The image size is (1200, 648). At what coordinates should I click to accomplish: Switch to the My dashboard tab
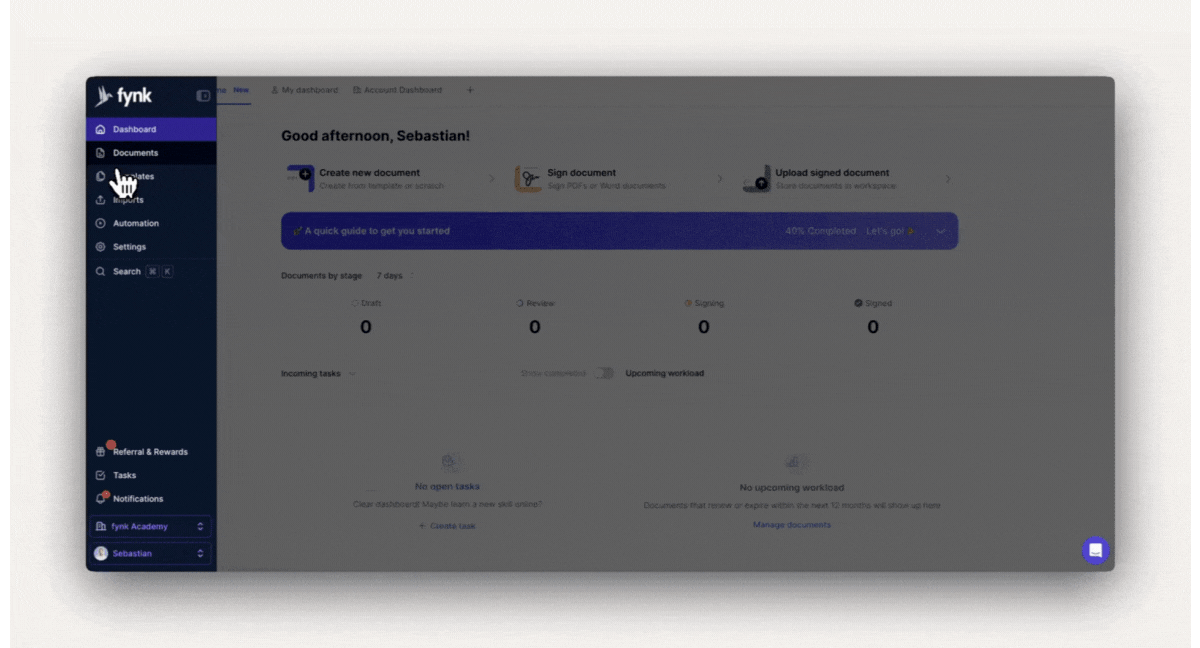tap(305, 90)
